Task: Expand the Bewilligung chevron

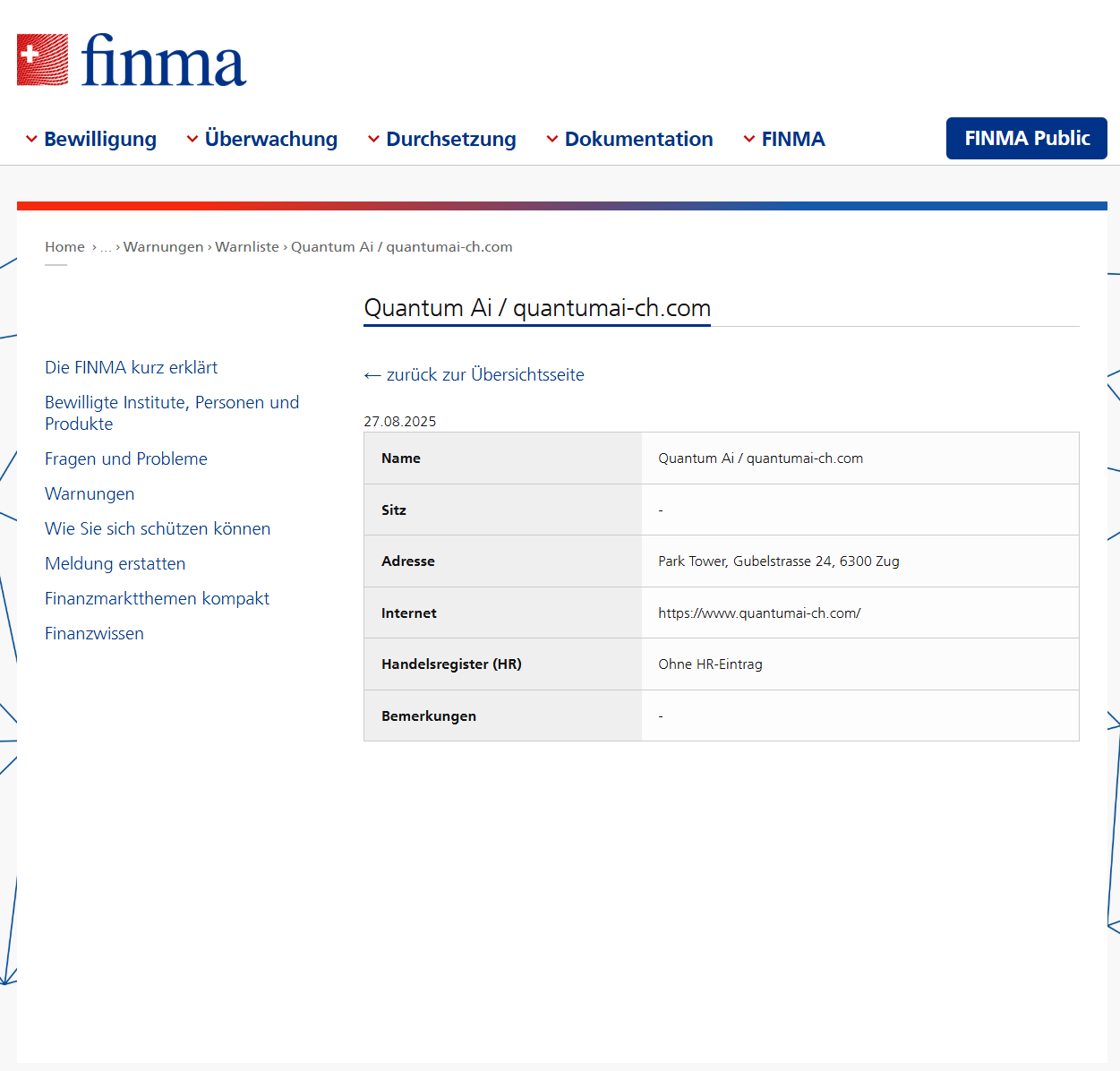Action: (31, 139)
